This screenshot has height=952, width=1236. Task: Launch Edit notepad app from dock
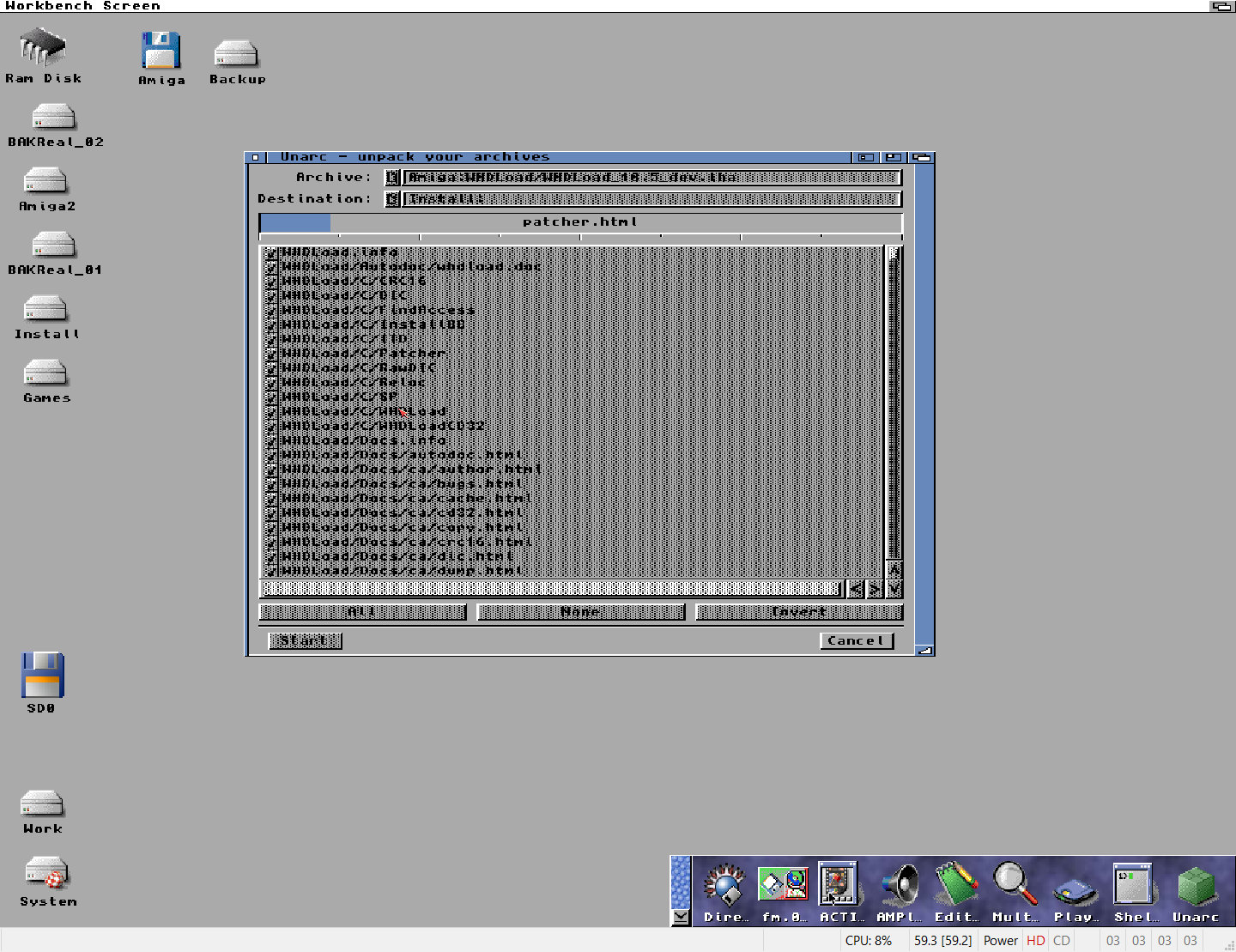(956, 884)
